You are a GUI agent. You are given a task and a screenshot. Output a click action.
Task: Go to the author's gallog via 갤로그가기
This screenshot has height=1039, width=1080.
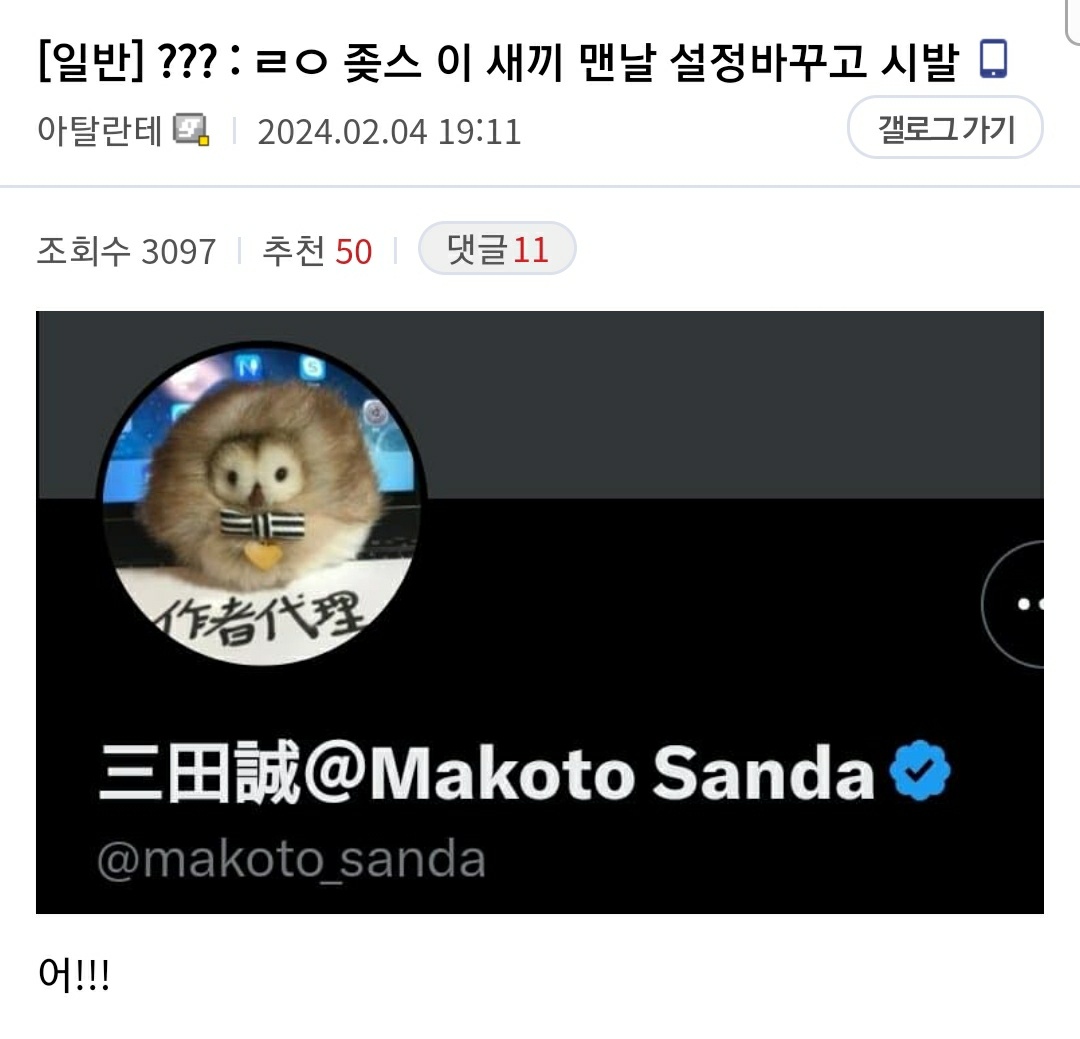[945, 127]
